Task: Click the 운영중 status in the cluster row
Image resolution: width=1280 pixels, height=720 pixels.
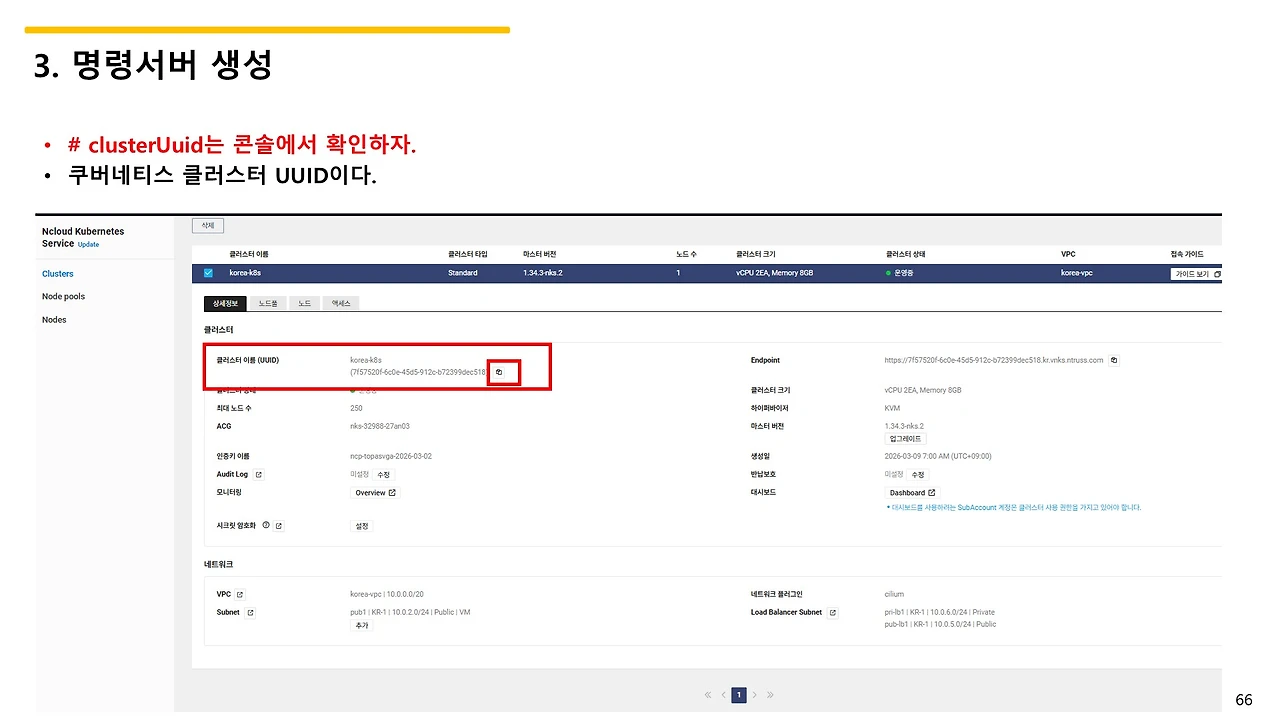Action: click(901, 273)
